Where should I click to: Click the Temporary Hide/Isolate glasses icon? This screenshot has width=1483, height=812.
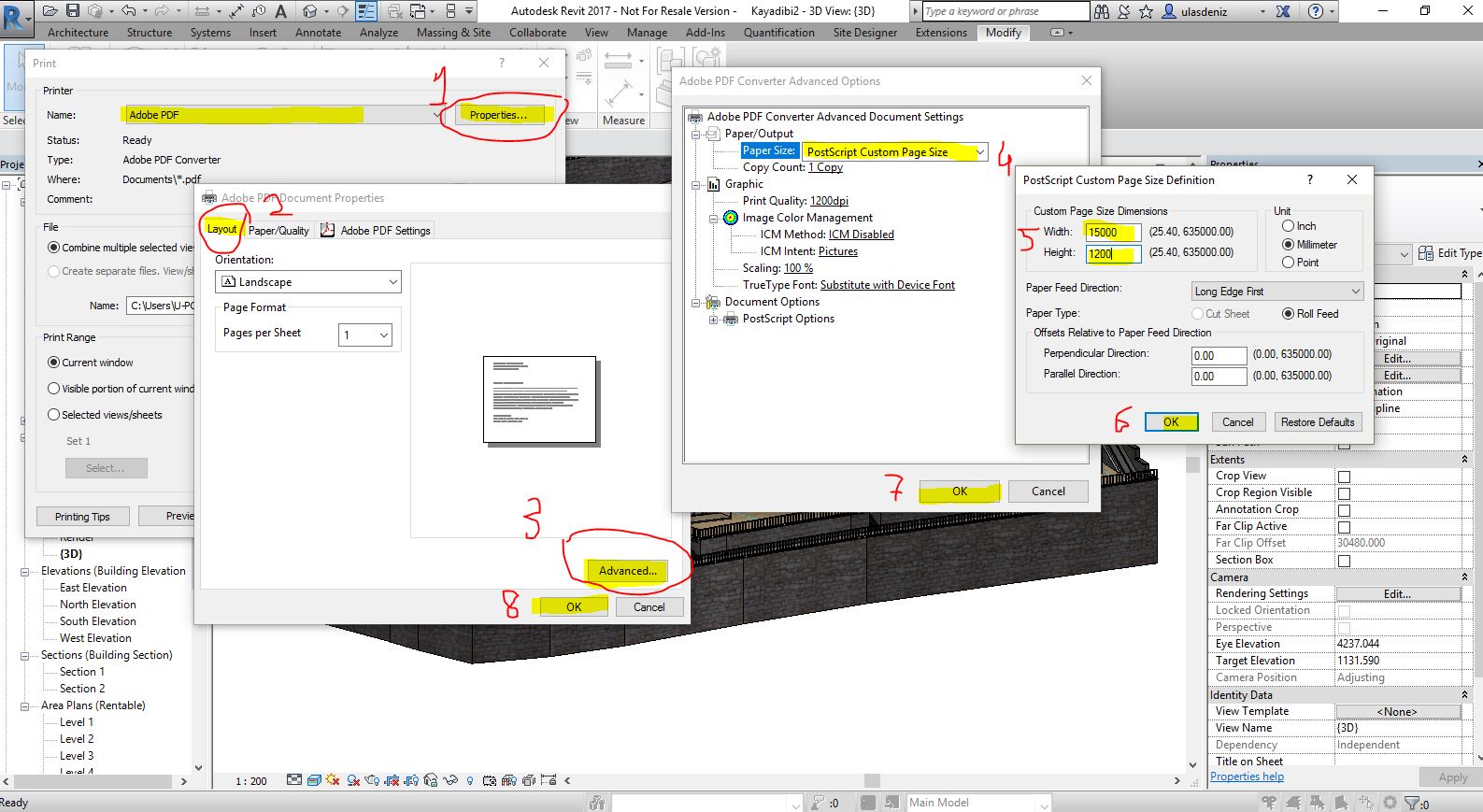point(450,780)
